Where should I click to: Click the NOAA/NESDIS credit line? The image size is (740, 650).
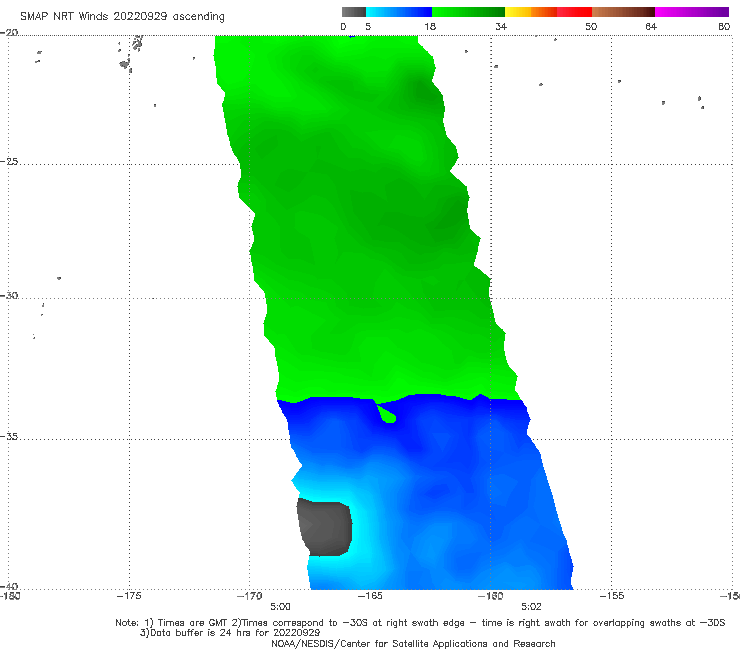click(x=413, y=644)
